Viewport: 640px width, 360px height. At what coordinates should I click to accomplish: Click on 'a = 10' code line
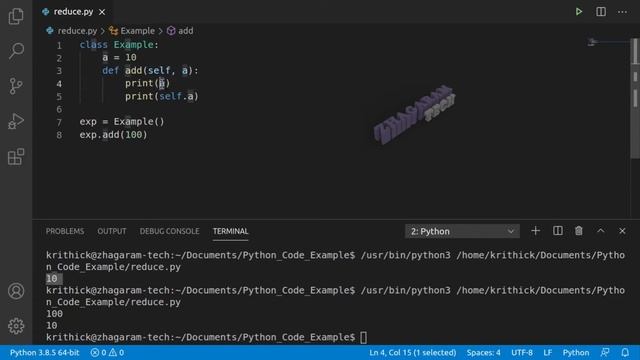coord(119,58)
